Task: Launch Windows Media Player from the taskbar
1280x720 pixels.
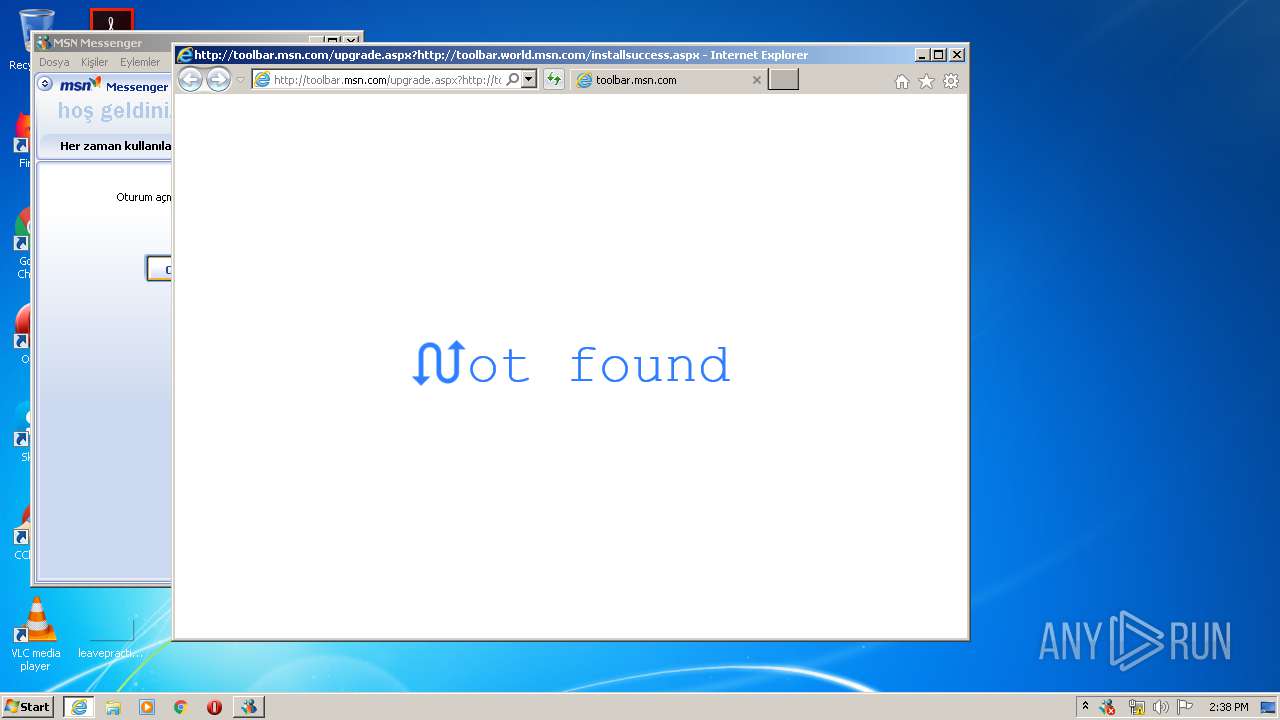Action: [x=147, y=707]
